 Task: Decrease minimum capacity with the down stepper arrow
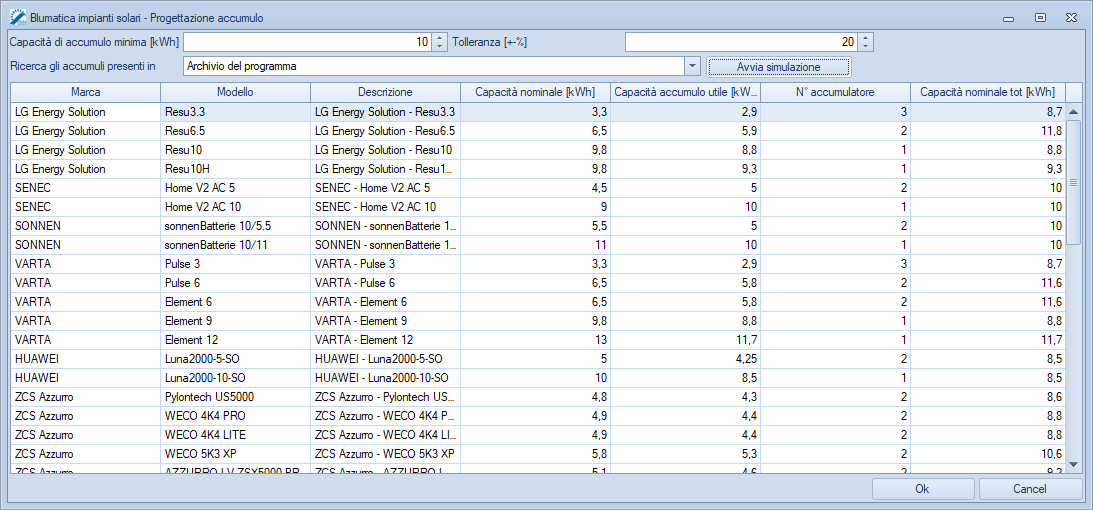point(439,47)
